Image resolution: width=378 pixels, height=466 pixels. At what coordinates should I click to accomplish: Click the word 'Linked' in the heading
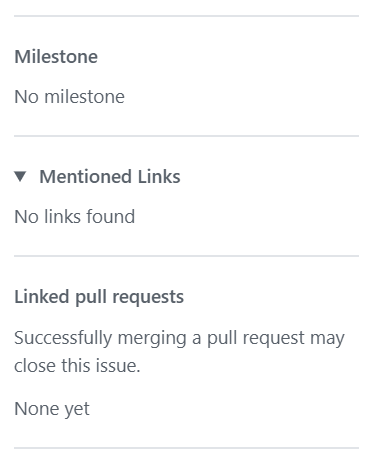[x=42, y=297]
